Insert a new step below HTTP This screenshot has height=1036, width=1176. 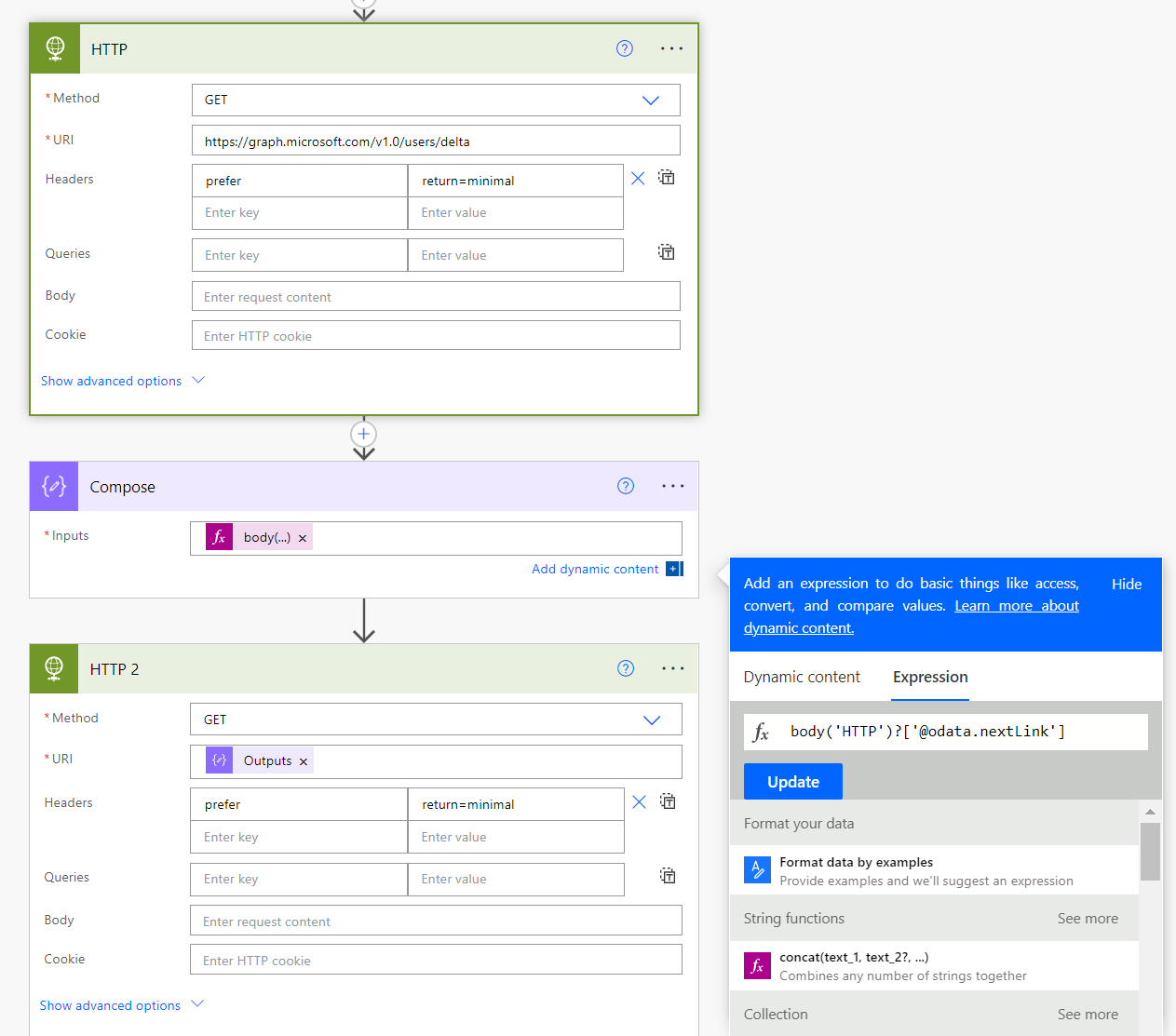[x=364, y=434]
